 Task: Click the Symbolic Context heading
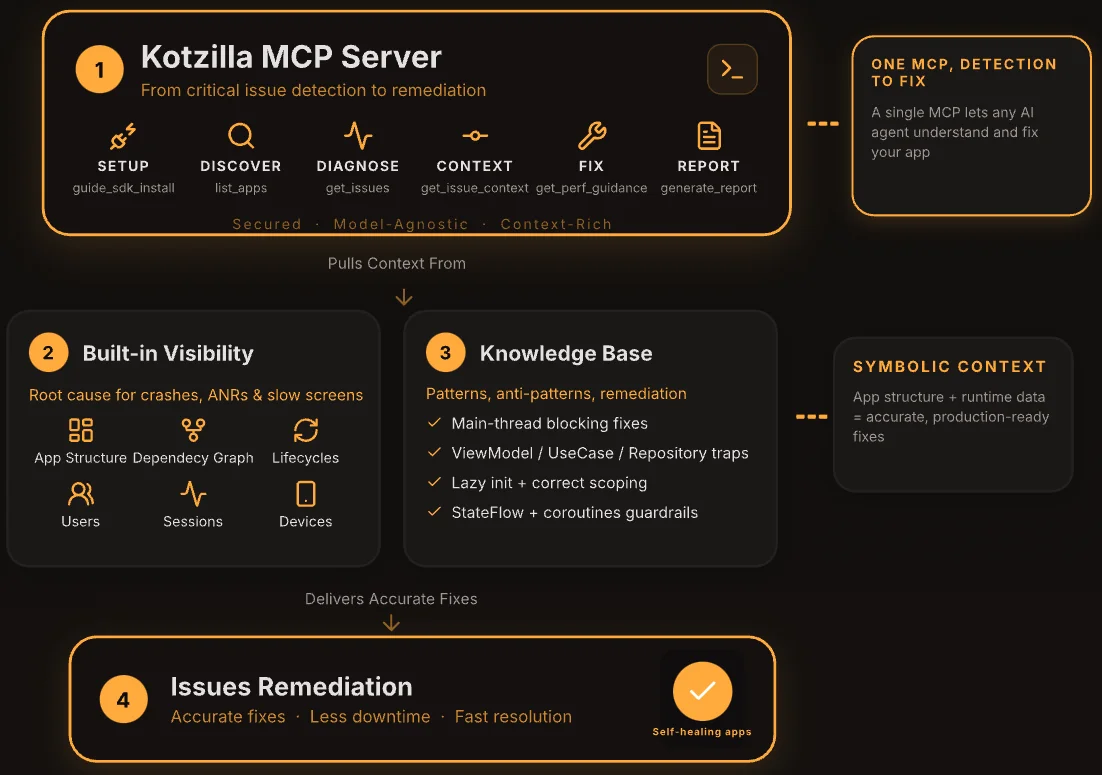click(949, 367)
